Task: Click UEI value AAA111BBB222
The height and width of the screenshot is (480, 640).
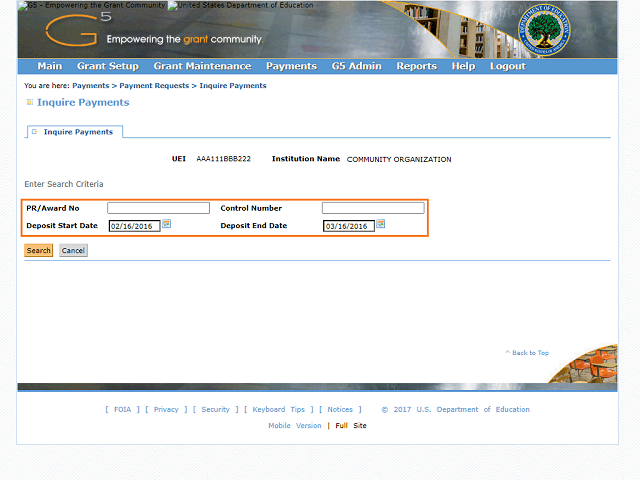Action: tap(223, 159)
